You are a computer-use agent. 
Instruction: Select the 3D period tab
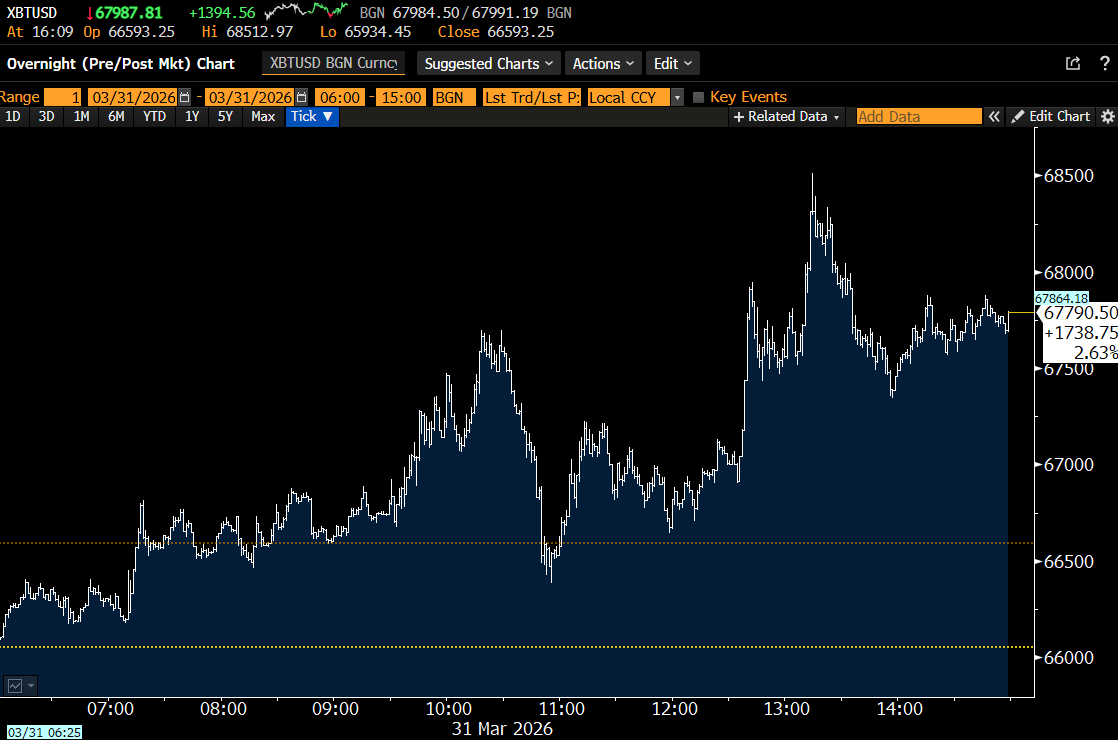(x=46, y=117)
